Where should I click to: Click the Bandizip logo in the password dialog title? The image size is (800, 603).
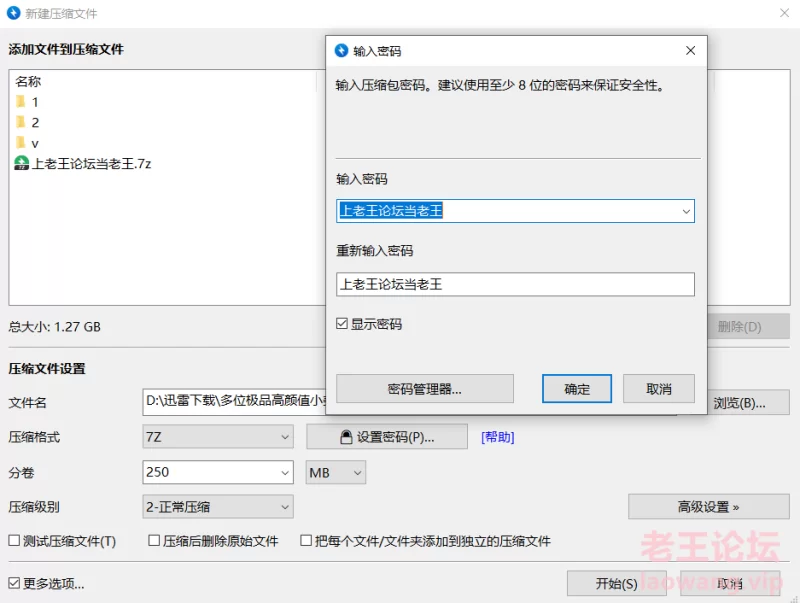tap(341, 51)
